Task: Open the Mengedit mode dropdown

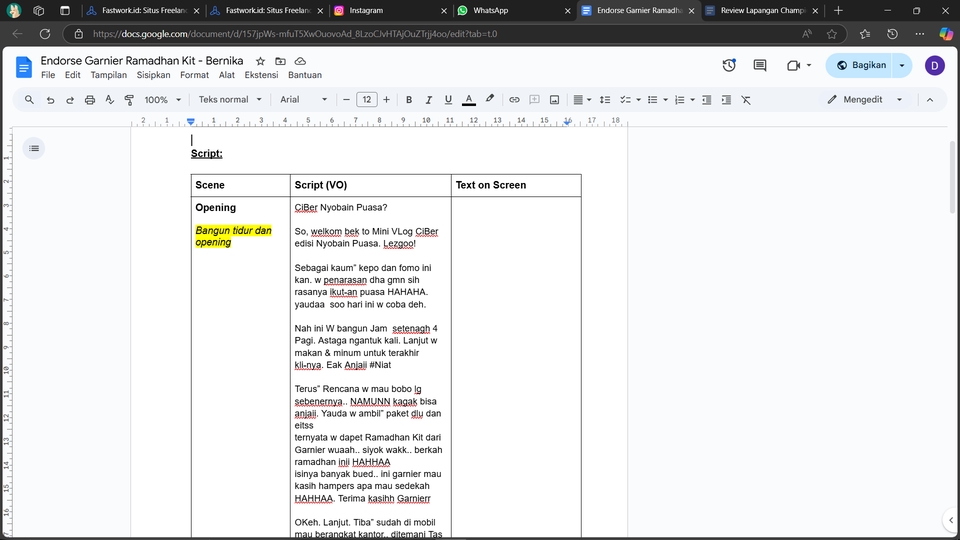Action: point(864,100)
